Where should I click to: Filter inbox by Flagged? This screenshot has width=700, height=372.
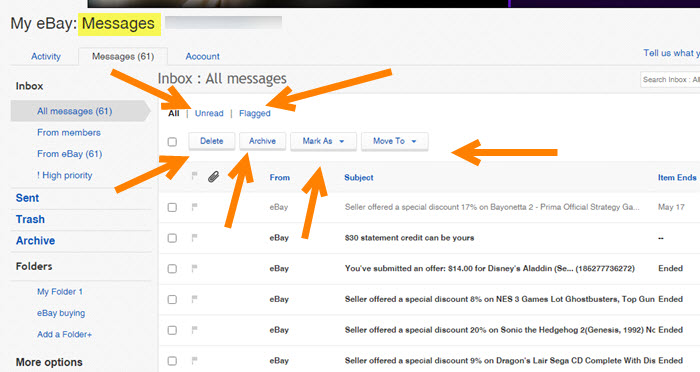(x=254, y=113)
